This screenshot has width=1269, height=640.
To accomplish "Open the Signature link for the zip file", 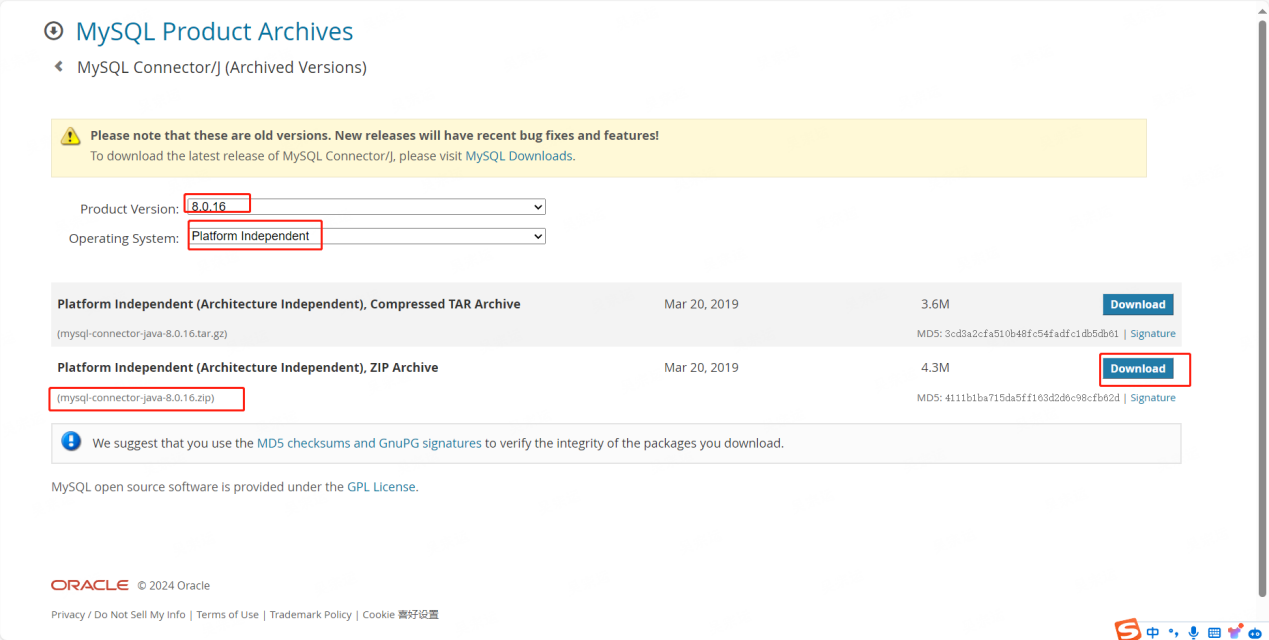I will click(x=1153, y=398).
